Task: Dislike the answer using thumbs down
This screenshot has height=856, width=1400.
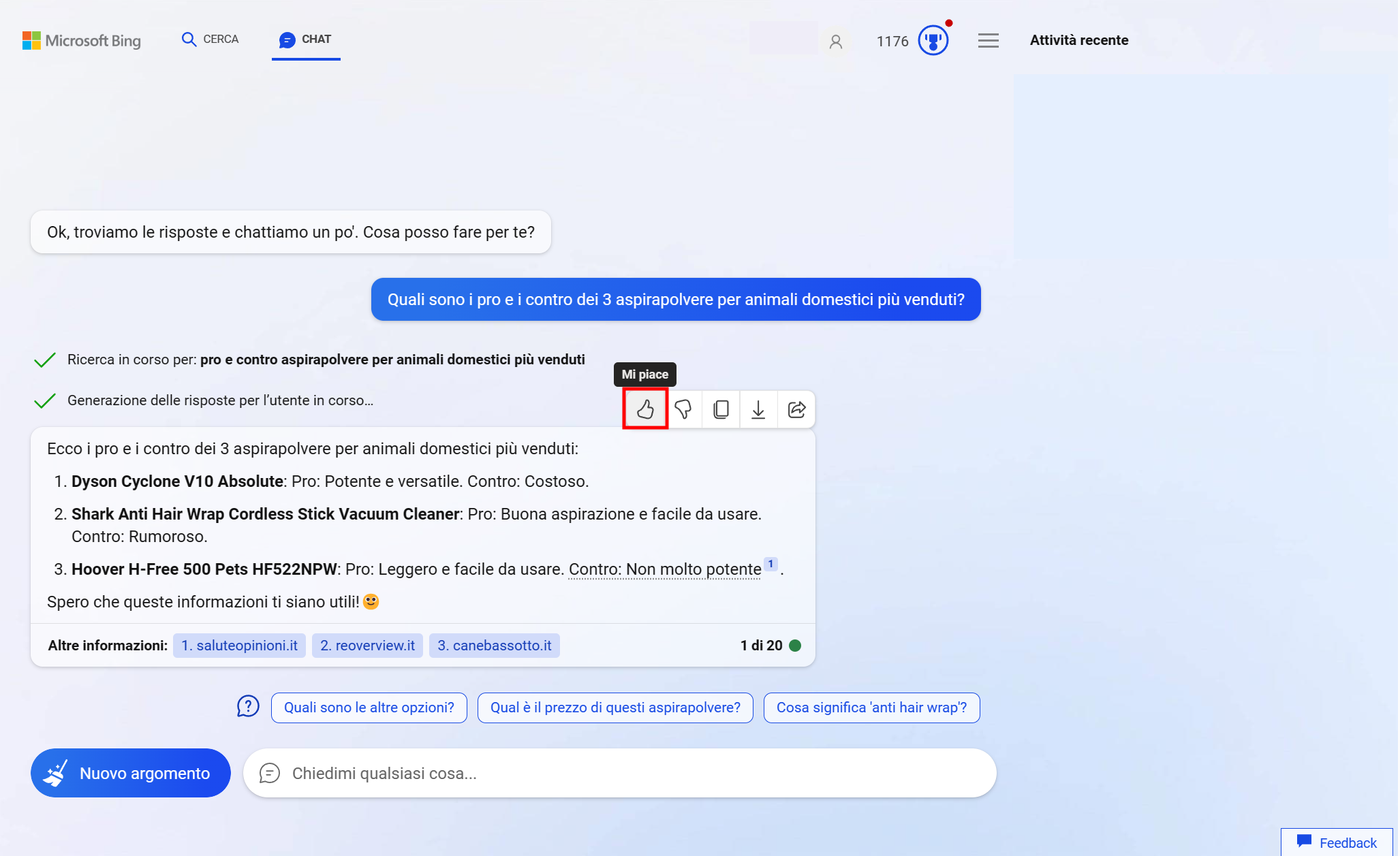Action: 683,409
